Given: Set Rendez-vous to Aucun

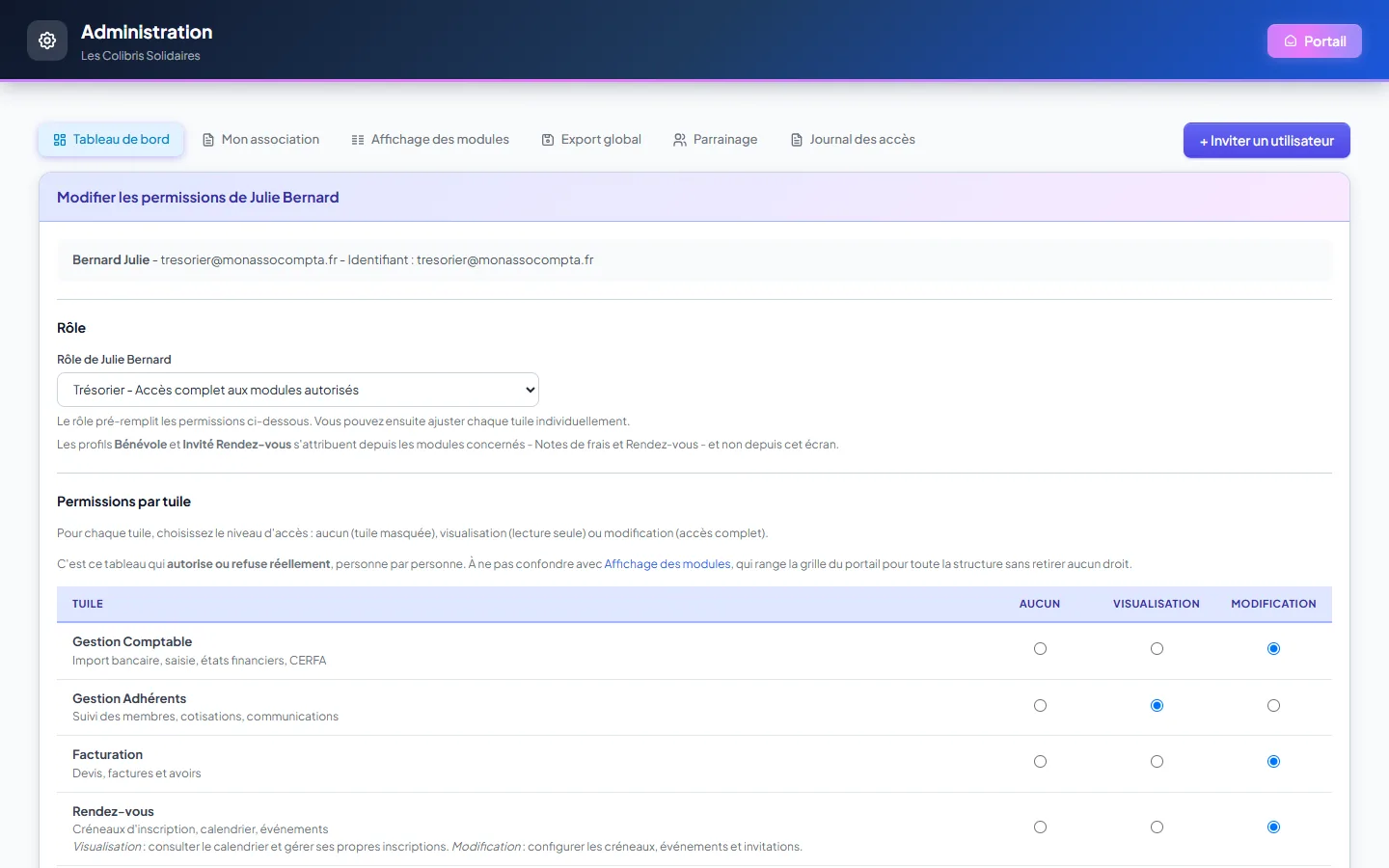Looking at the screenshot, I should [1040, 827].
